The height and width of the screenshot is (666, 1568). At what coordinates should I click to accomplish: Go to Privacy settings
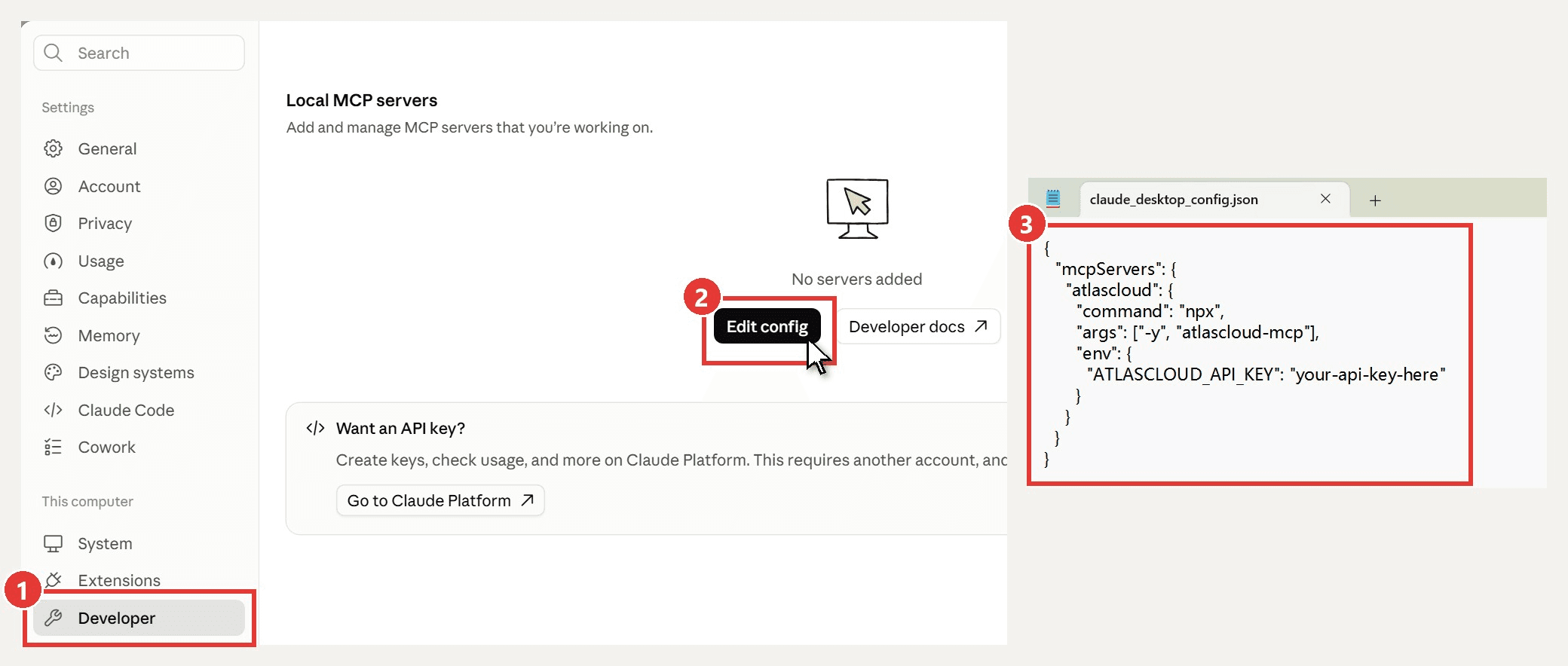[139, 223]
